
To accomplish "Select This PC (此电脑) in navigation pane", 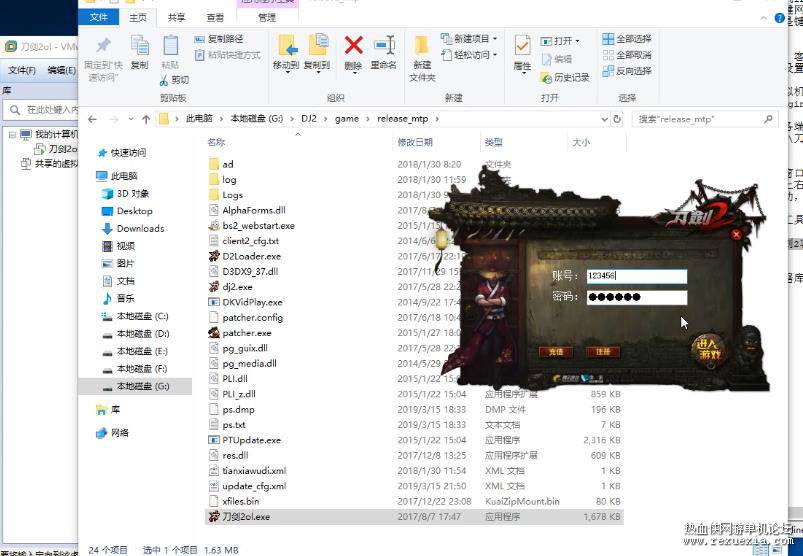I will pyautogui.click(x=117, y=176).
